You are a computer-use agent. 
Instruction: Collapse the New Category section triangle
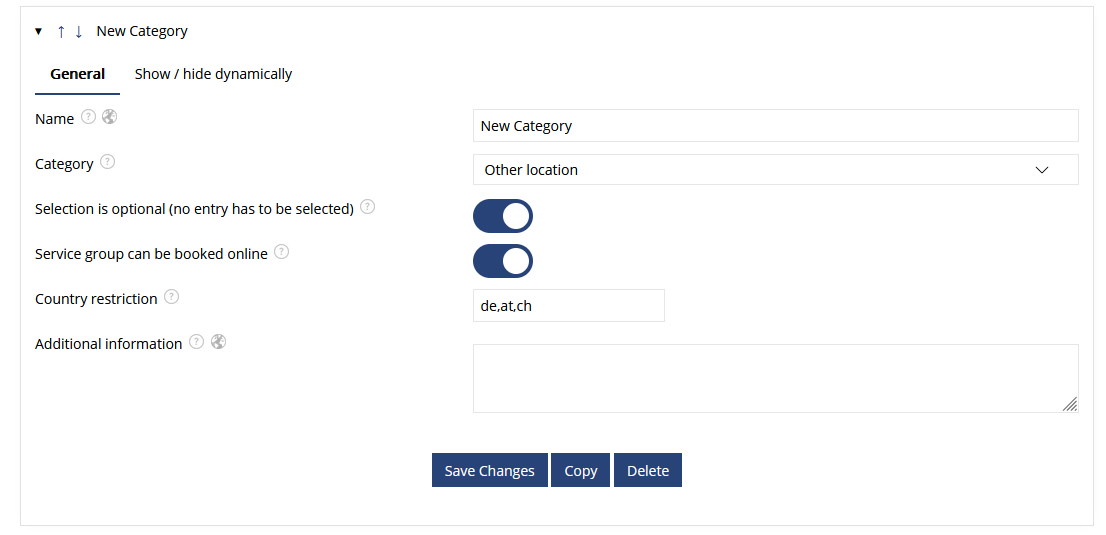pos(39,31)
